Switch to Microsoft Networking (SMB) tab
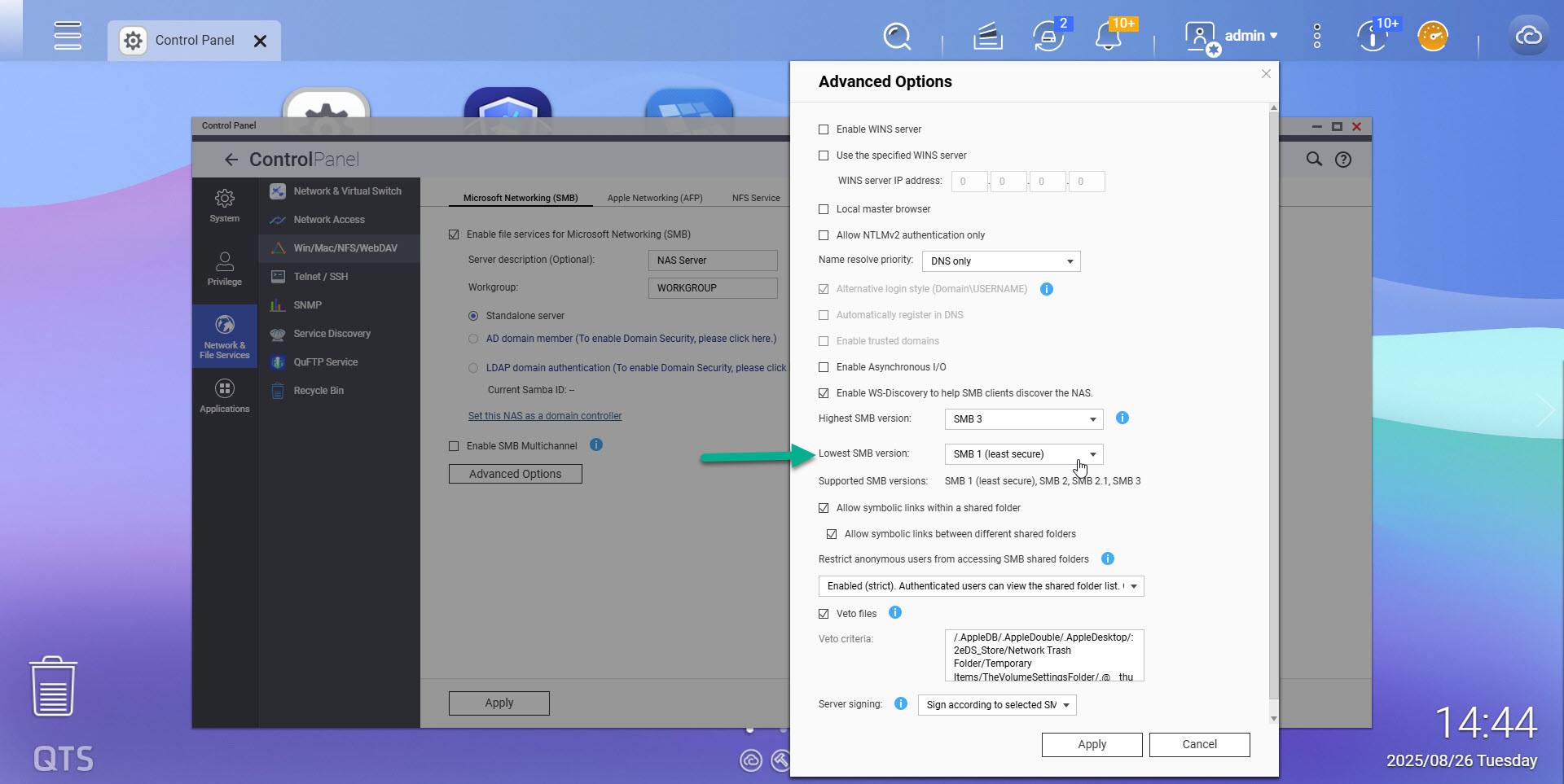The width and height of the screenshot is (1564, 784). [x=521, y=198]
